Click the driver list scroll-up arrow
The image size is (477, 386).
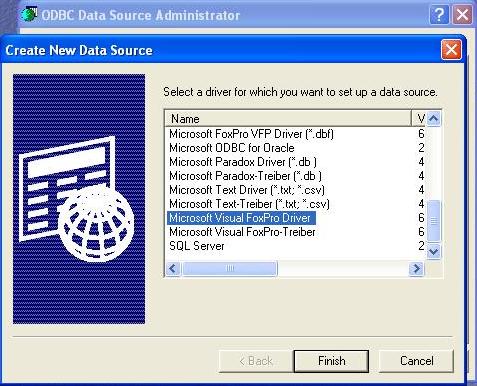click(434, 118)
